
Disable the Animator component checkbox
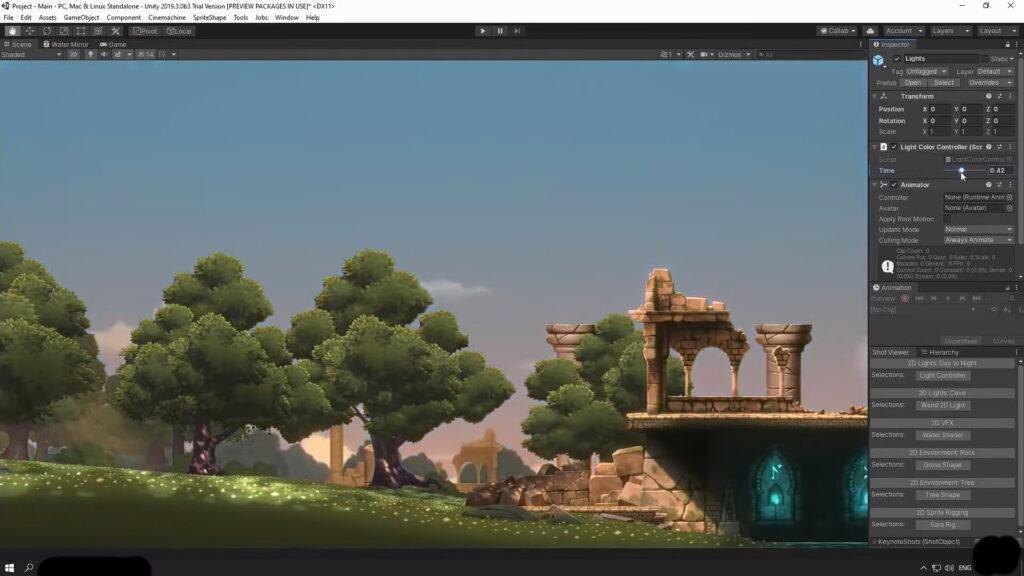coord(894,185)
